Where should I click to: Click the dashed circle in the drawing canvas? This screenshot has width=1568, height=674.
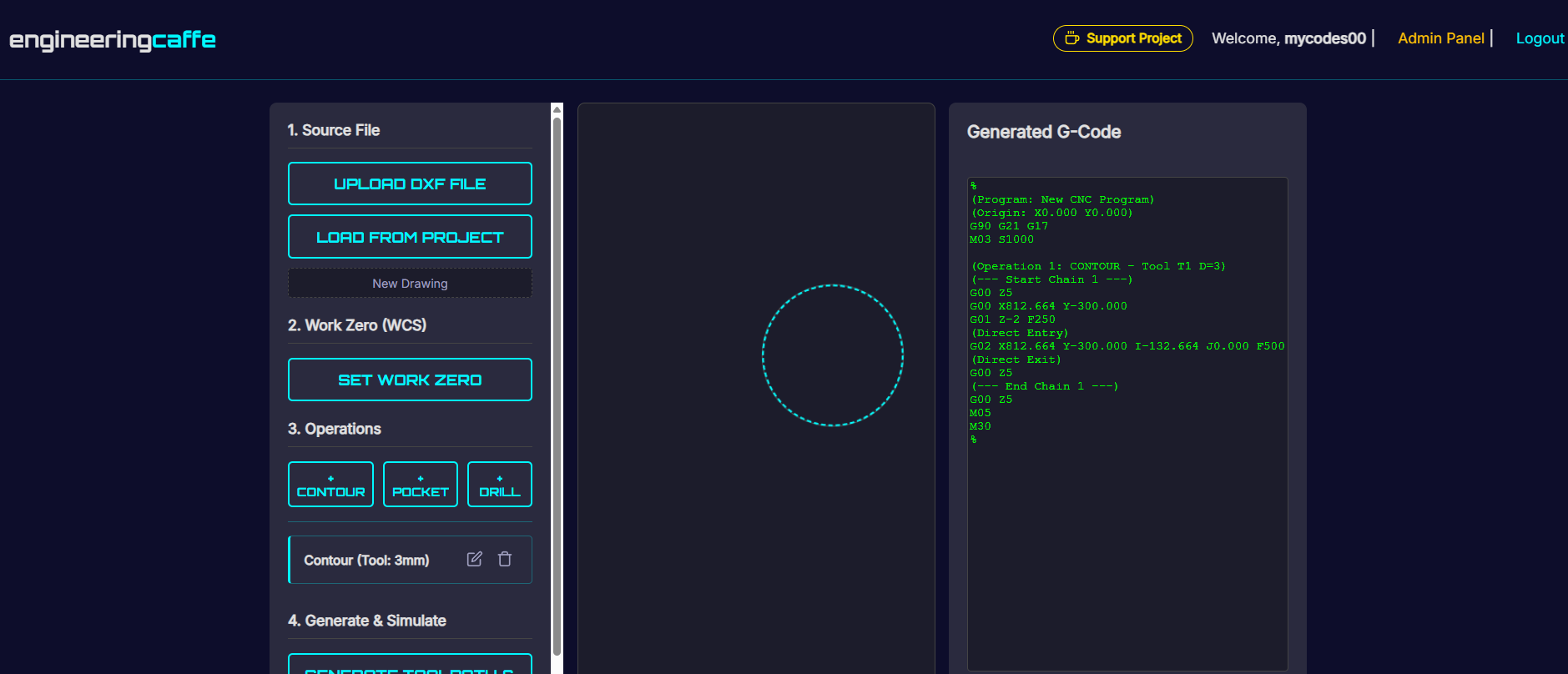[833, 355]
